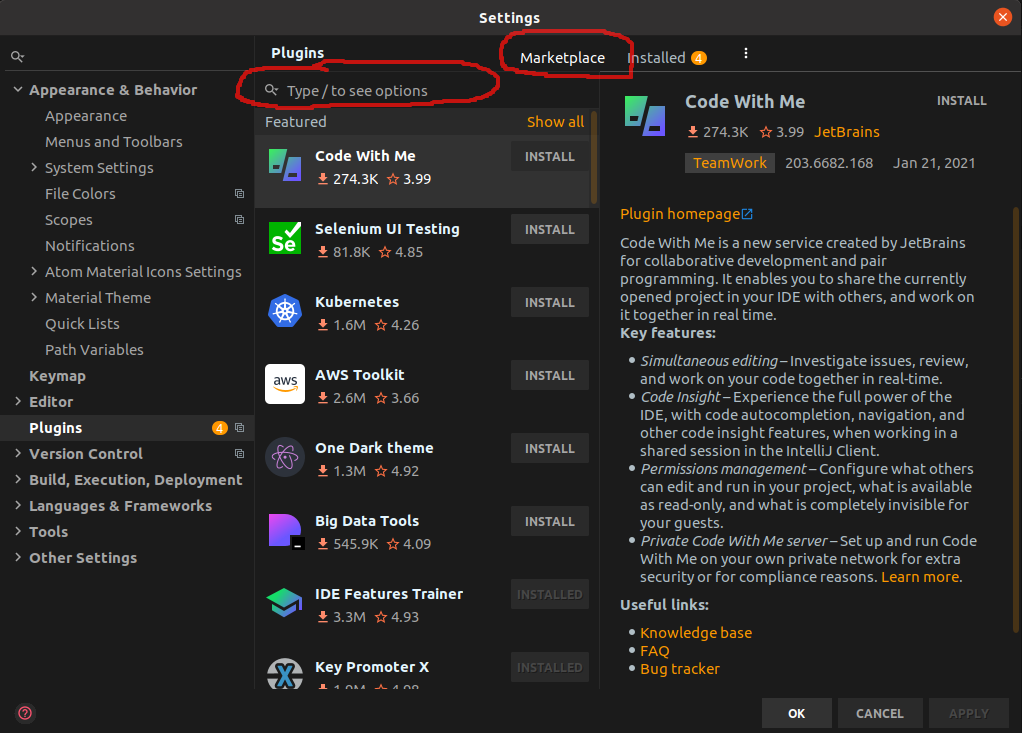Viewport: 1022px width, 733px height.
Task: Click the project-level icon next to Scopes
Action: (239, 220)
